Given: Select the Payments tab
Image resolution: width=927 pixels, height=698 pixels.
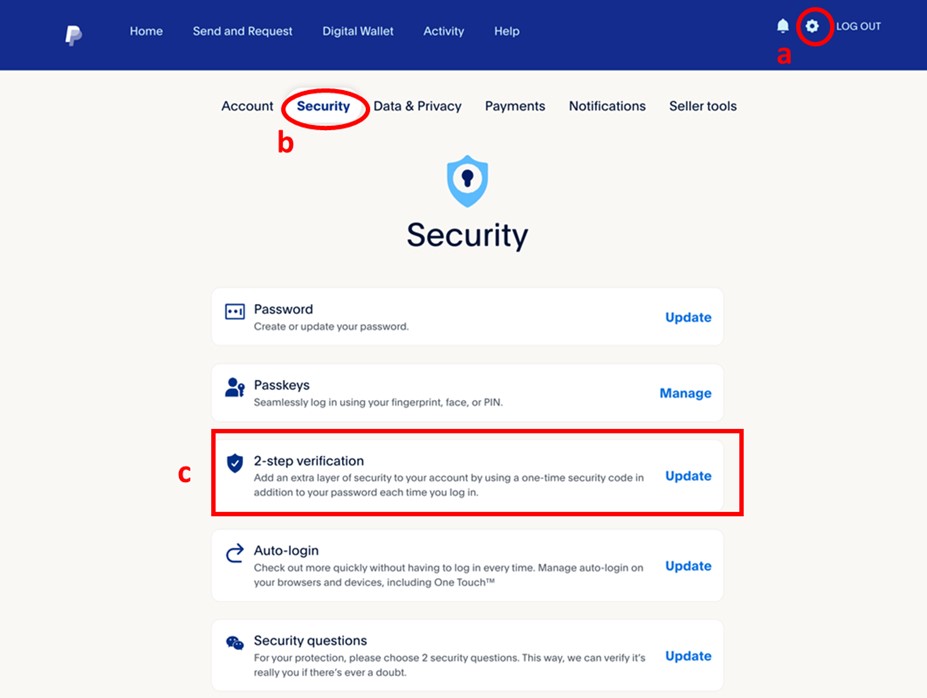Looking at the screenshot, I should (x=514, y=106).
